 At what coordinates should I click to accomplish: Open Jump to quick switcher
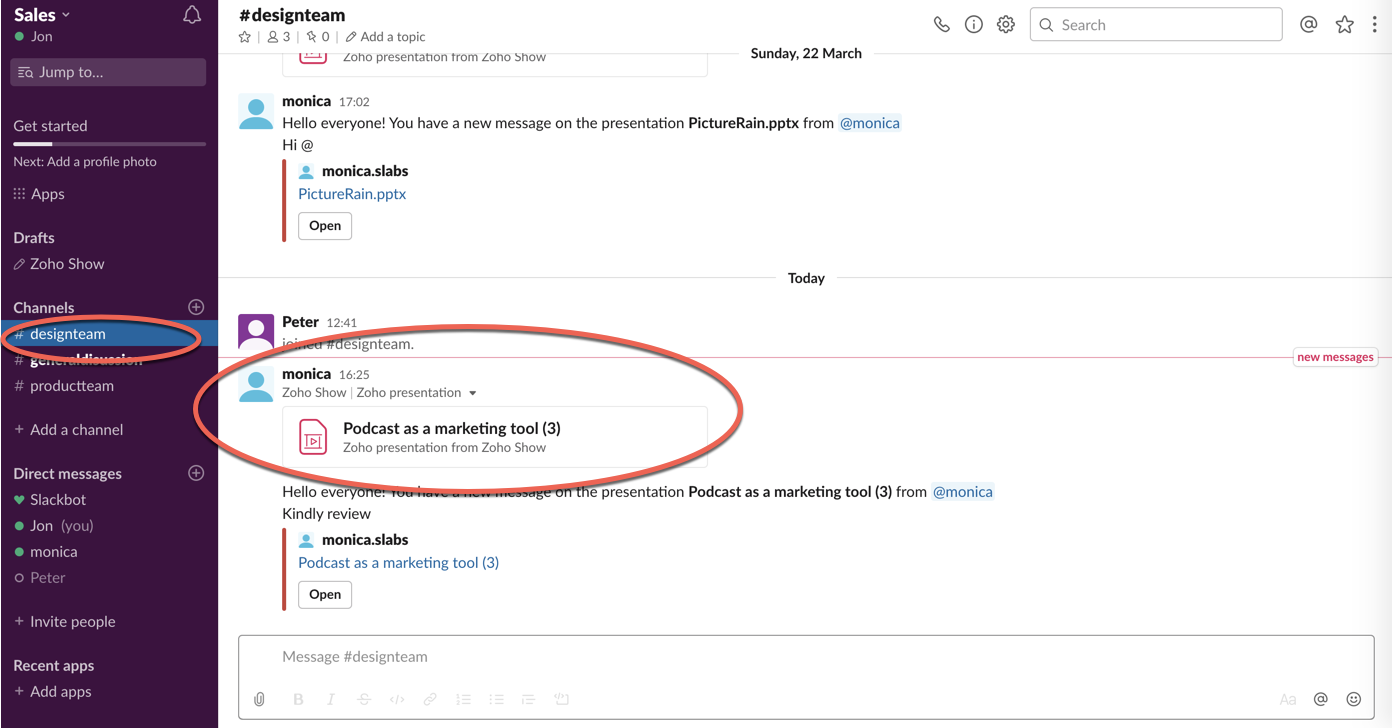(x=108, y=72)
